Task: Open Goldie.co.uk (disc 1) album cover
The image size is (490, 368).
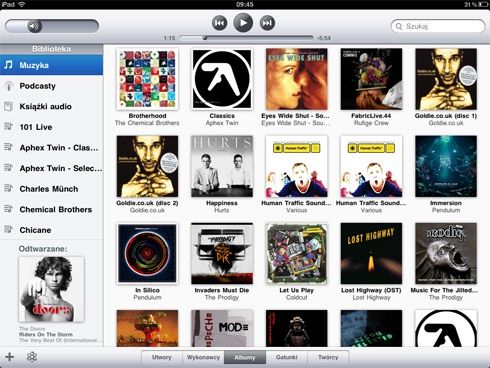Action: pos(446,79)
